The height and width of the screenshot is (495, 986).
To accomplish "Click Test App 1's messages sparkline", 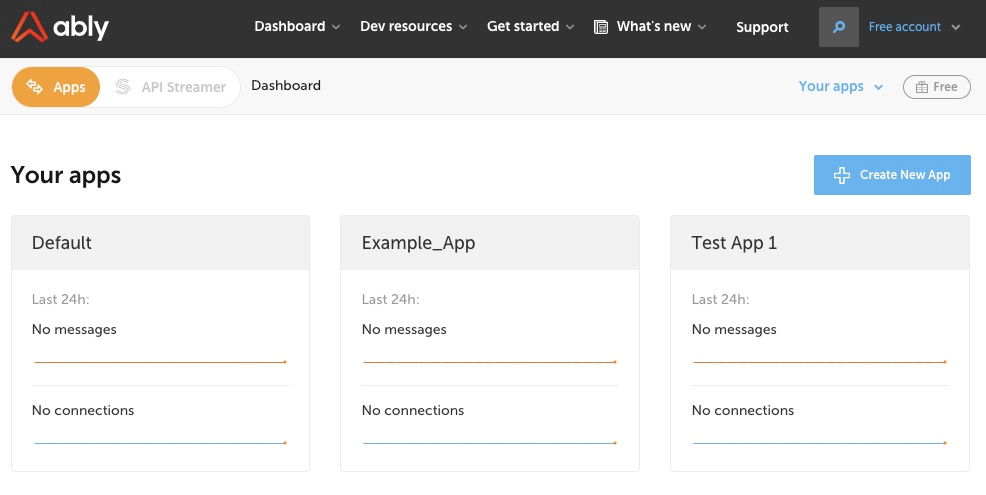I will click(x=820, y=362).
